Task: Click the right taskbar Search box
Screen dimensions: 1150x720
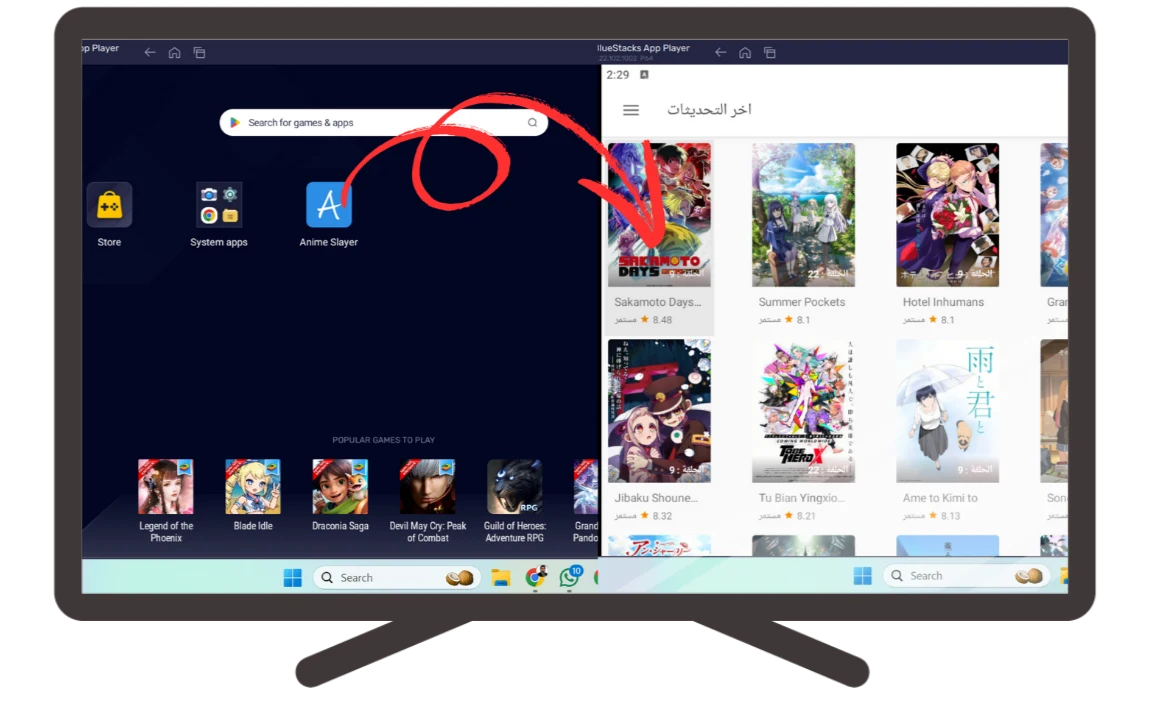Action: click(967, 576)
